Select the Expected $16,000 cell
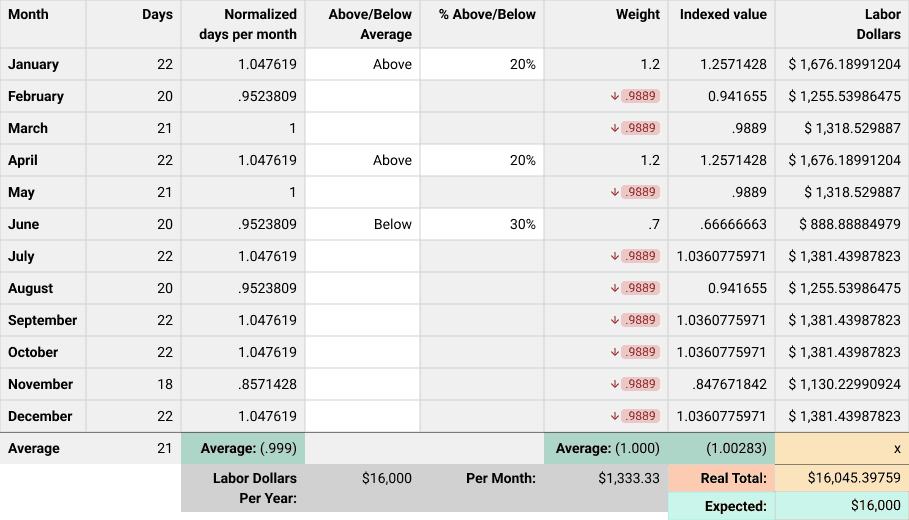 coord(842,506)
